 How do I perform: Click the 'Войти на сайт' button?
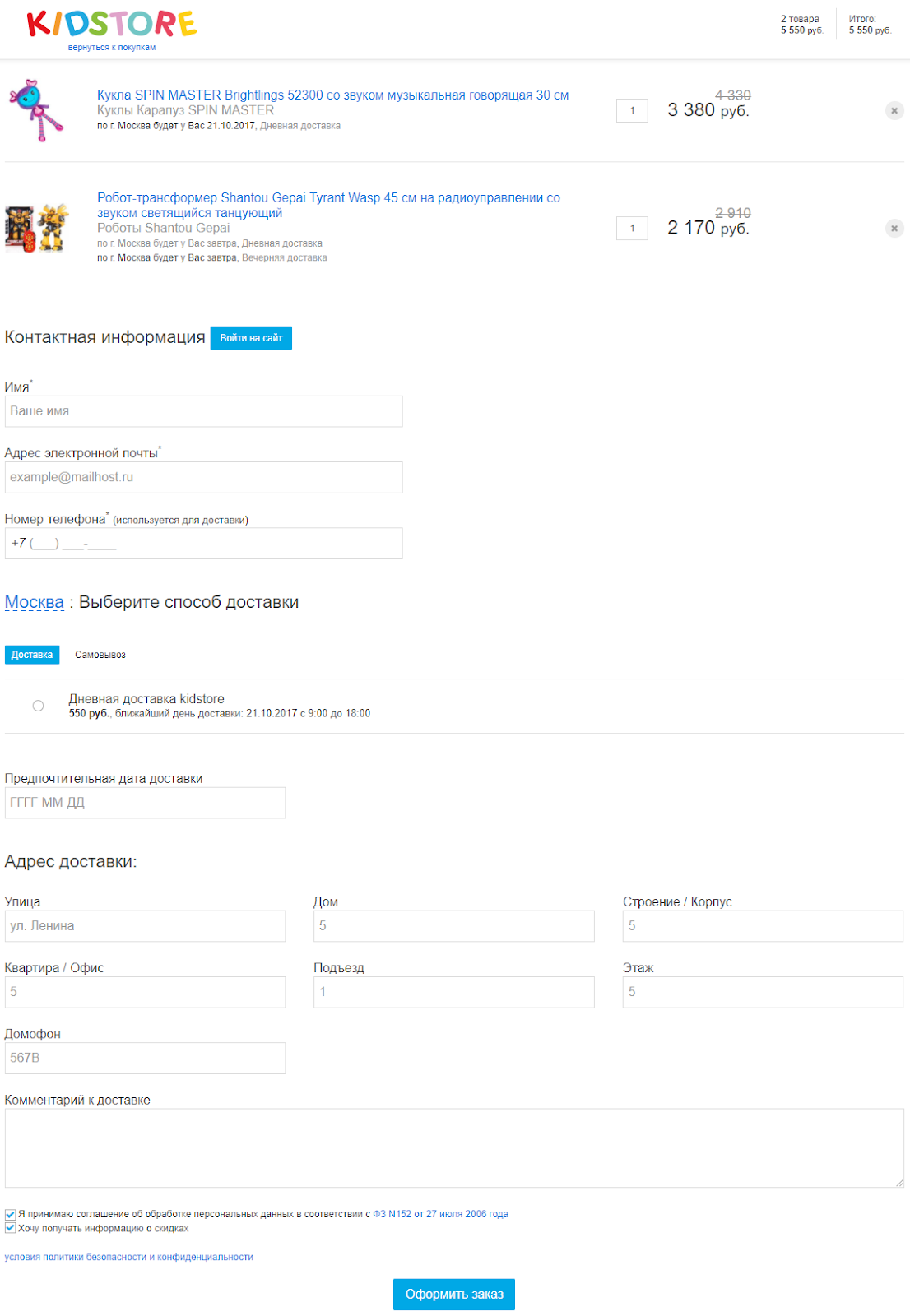pyautogui.click(x=251, y=338)
